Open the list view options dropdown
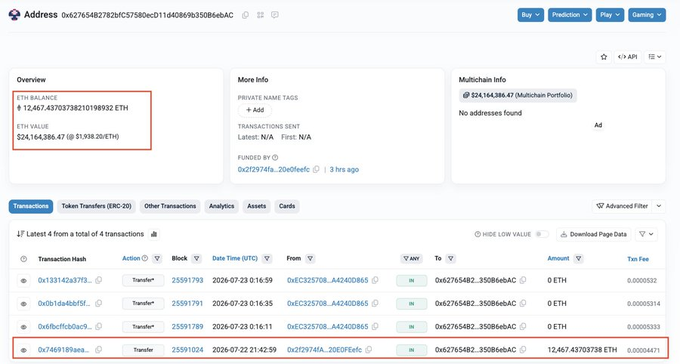Image resolution: width=680 pixels, height=364 pixels. point(655,57)
